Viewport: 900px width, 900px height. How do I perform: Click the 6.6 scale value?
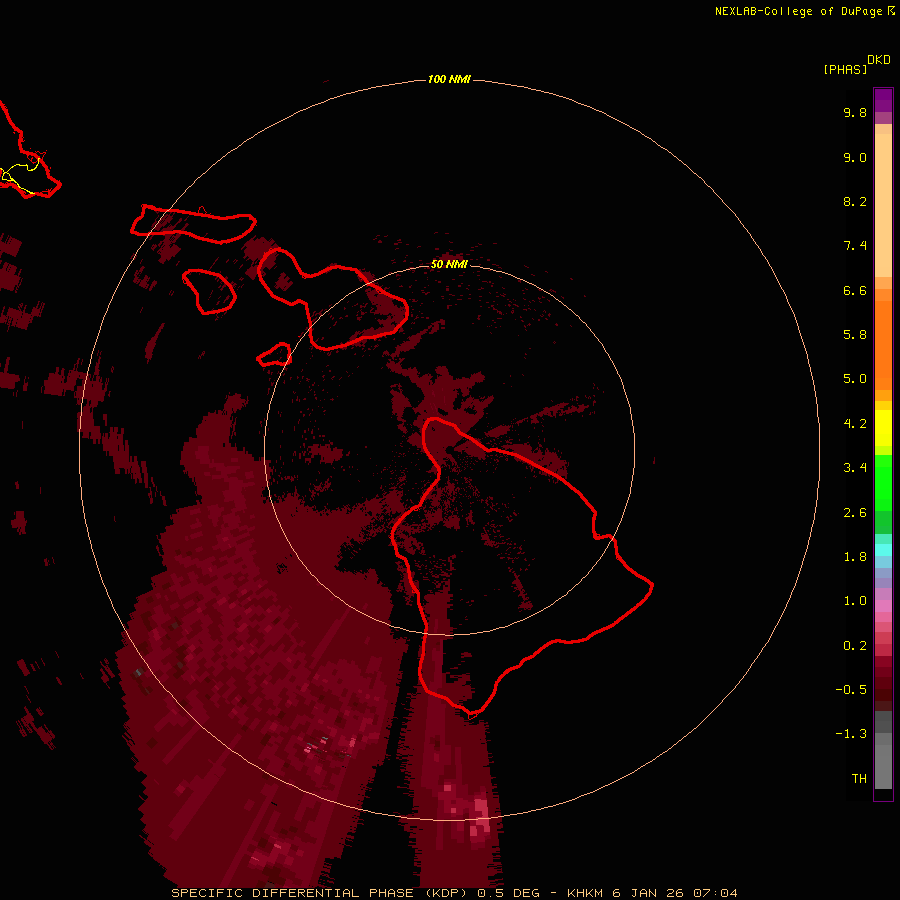coord(855,290)
